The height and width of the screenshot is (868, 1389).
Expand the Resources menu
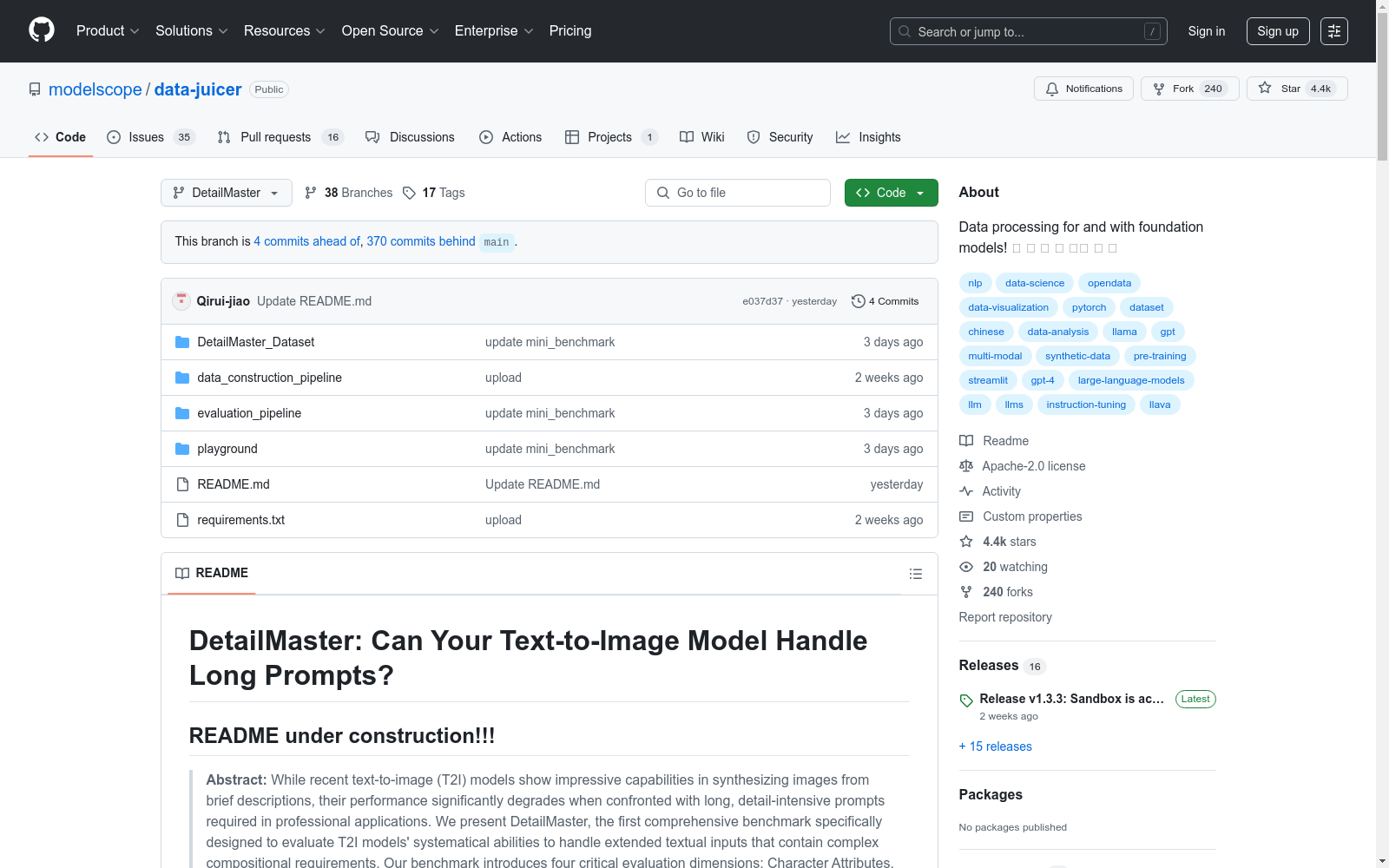pos(285,31)
